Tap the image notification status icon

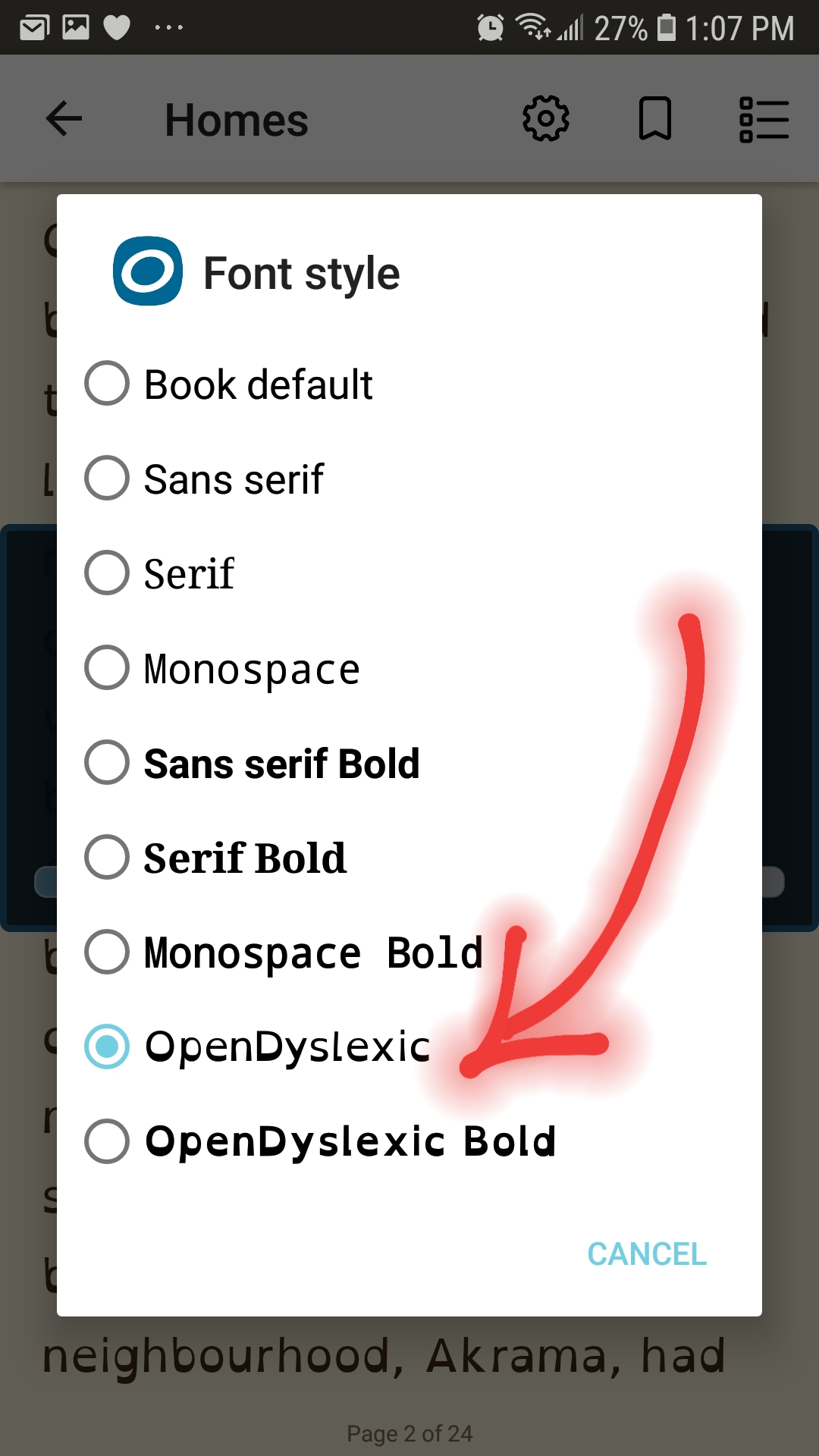pos(76,27)
